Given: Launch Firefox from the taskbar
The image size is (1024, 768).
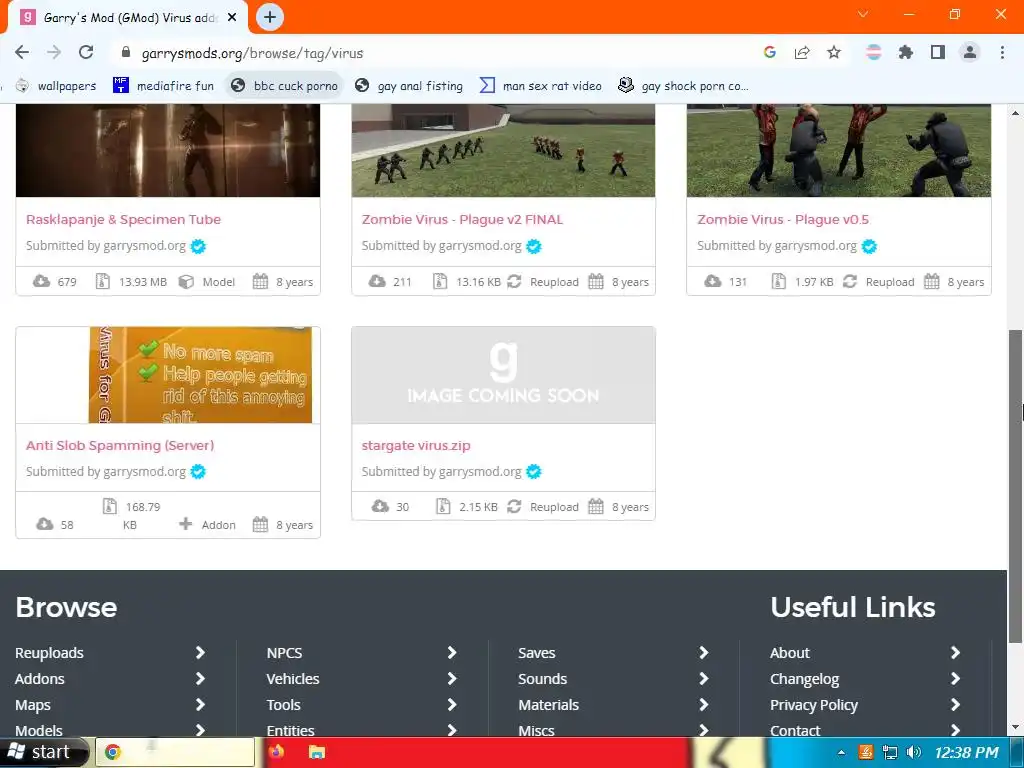Looking at the screenshot, I should pyautogui.click(x=276, y=752).
